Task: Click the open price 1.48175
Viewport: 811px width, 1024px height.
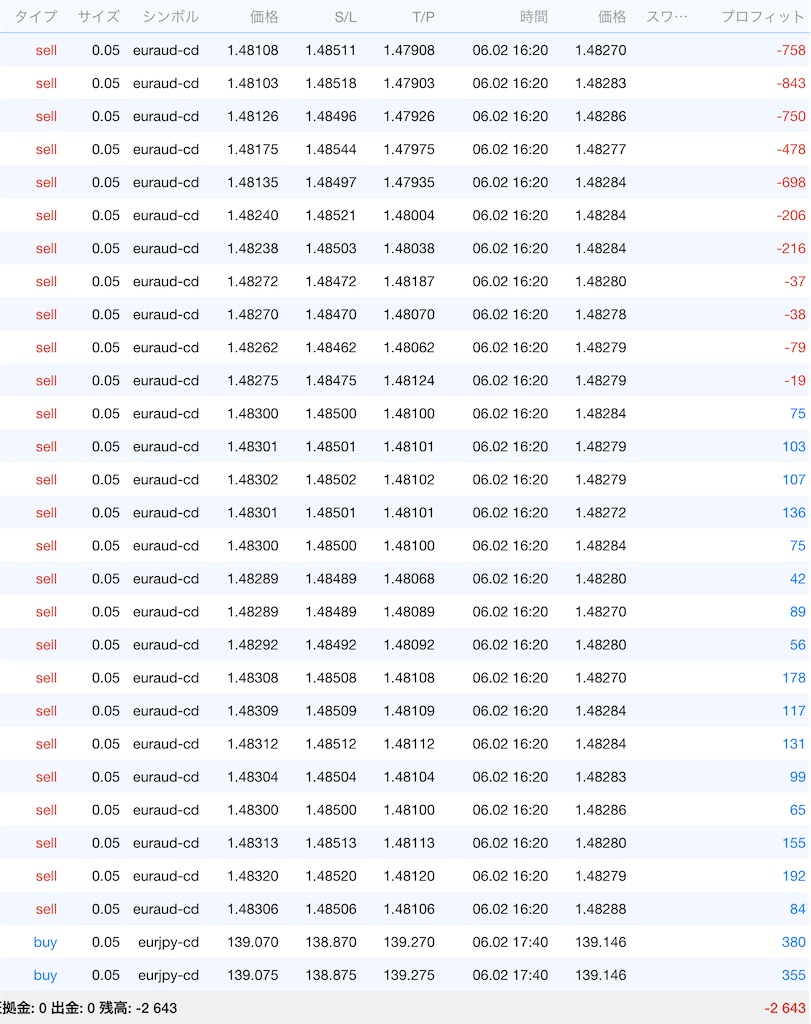Action: pos(253,150)
